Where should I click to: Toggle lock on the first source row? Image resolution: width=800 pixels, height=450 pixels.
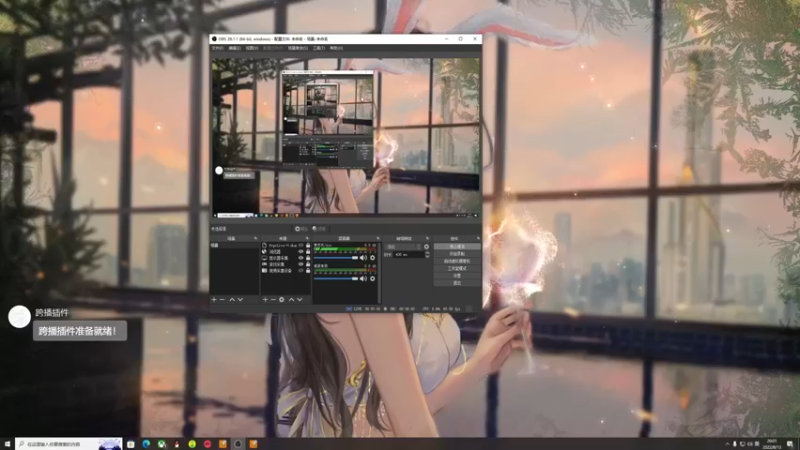point(308,245)
